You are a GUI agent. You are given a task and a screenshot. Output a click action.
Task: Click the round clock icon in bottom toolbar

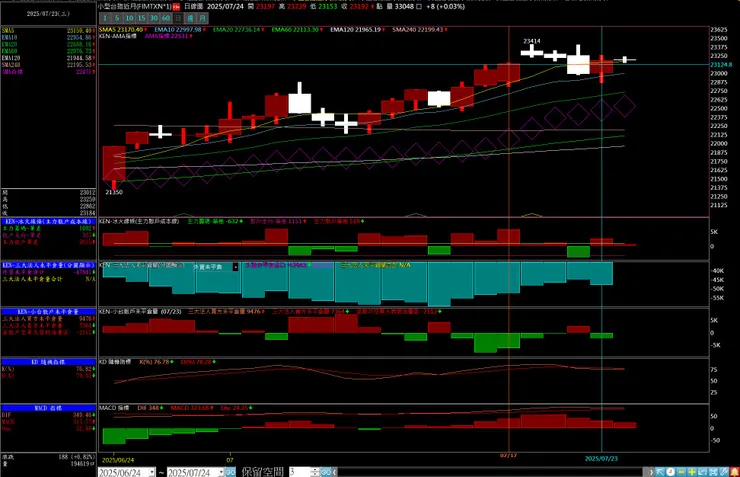click(671, 472)
